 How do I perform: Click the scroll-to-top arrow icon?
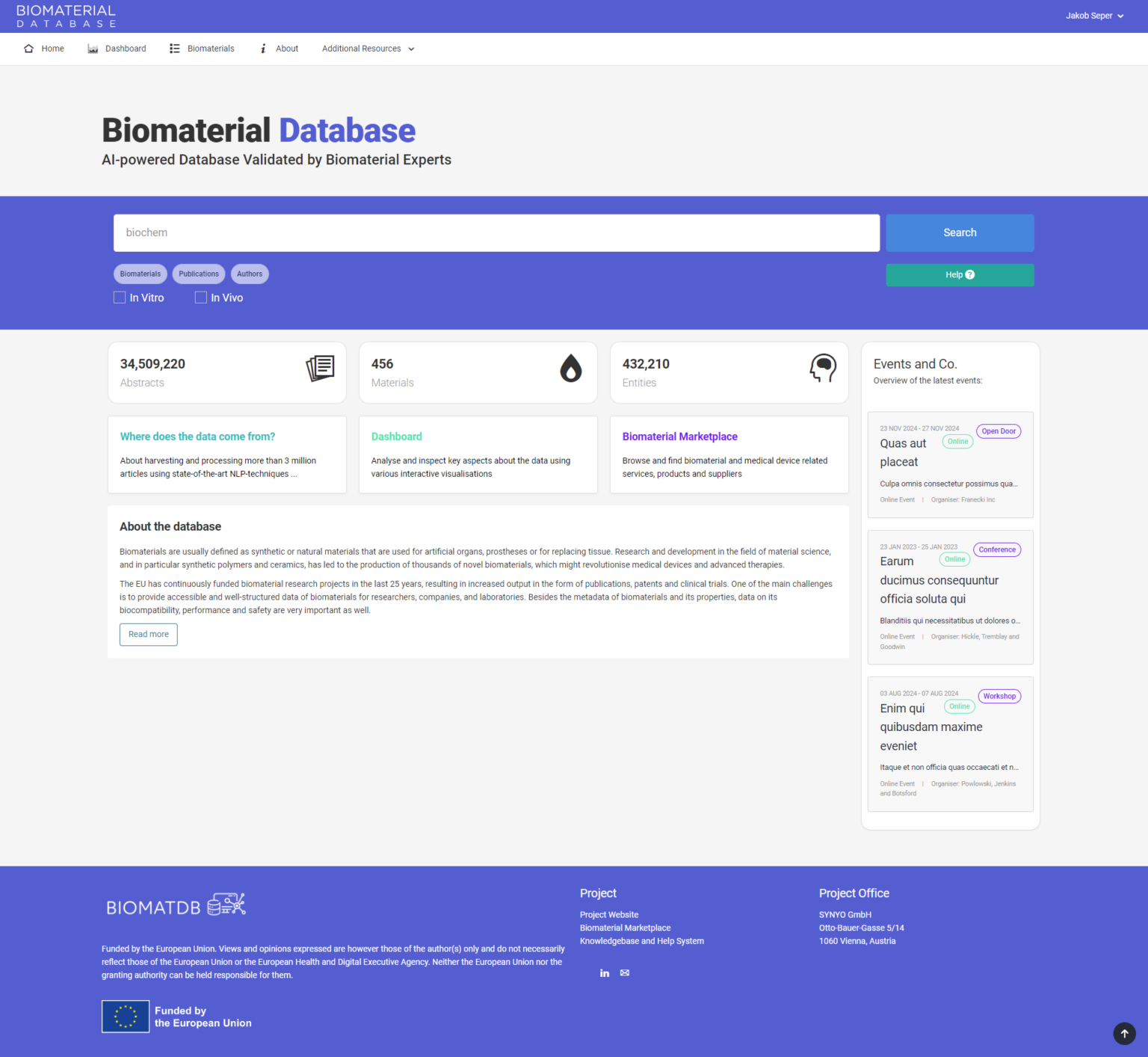[1124, 1034]
